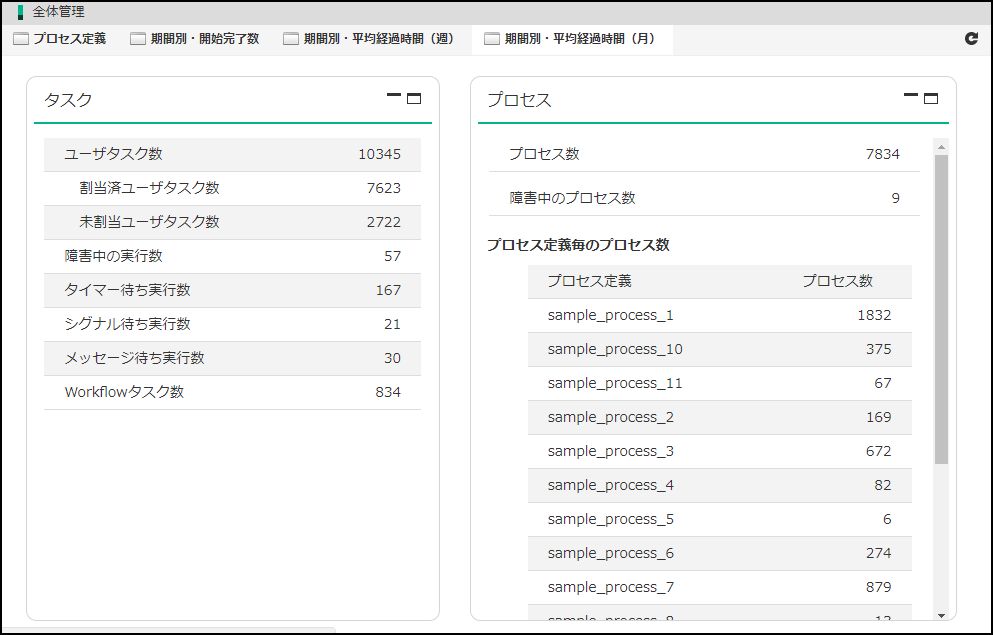The height and width of the screenshot is (635, 993).
Task: Select the ユーザタスク数 row
Action: click(232, 154)
